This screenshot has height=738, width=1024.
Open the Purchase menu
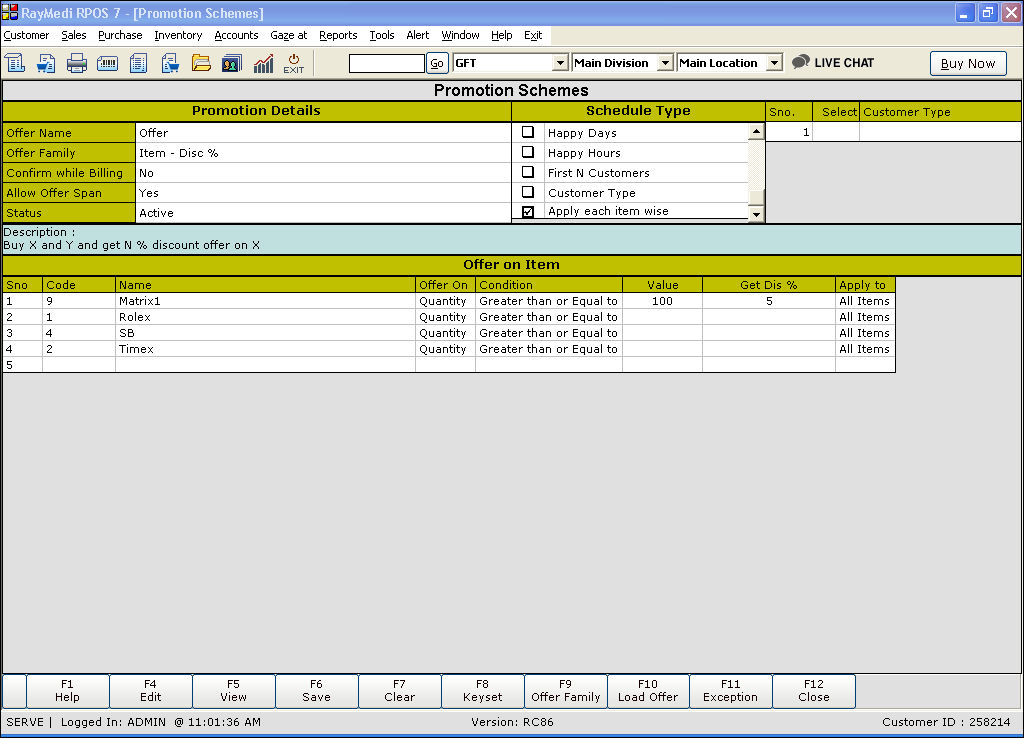tap(120, 35)
